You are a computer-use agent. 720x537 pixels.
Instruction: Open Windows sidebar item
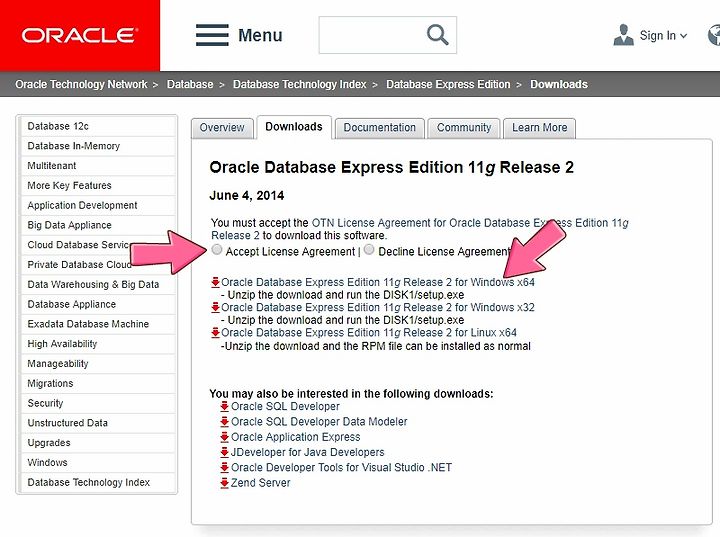coord(98,463)
